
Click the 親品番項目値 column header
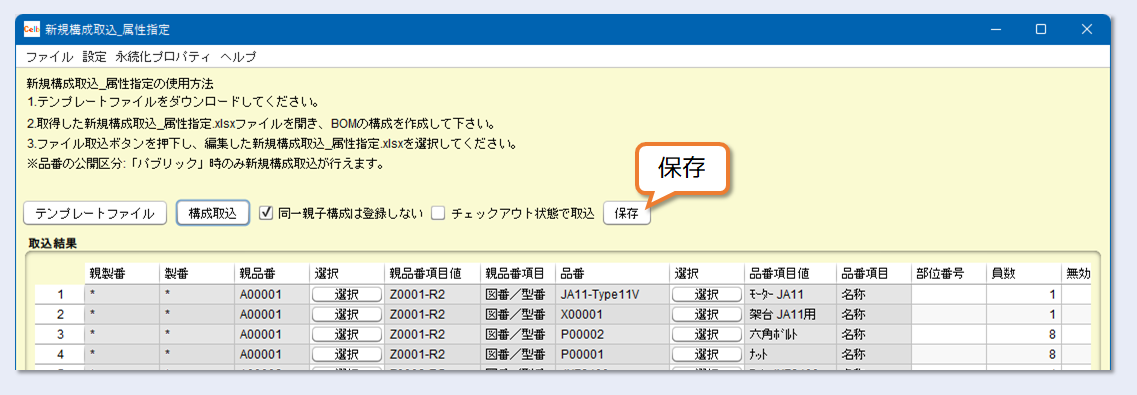pos(432,274)
